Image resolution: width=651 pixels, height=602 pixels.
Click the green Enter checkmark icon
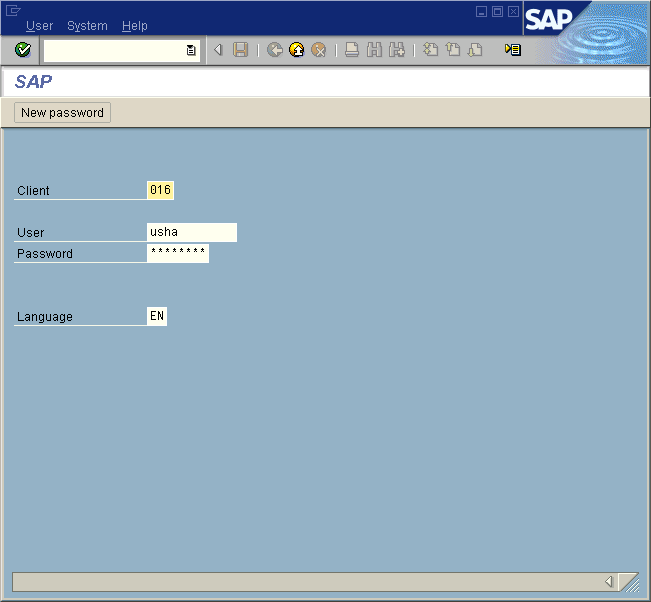(x=23, y=50)
